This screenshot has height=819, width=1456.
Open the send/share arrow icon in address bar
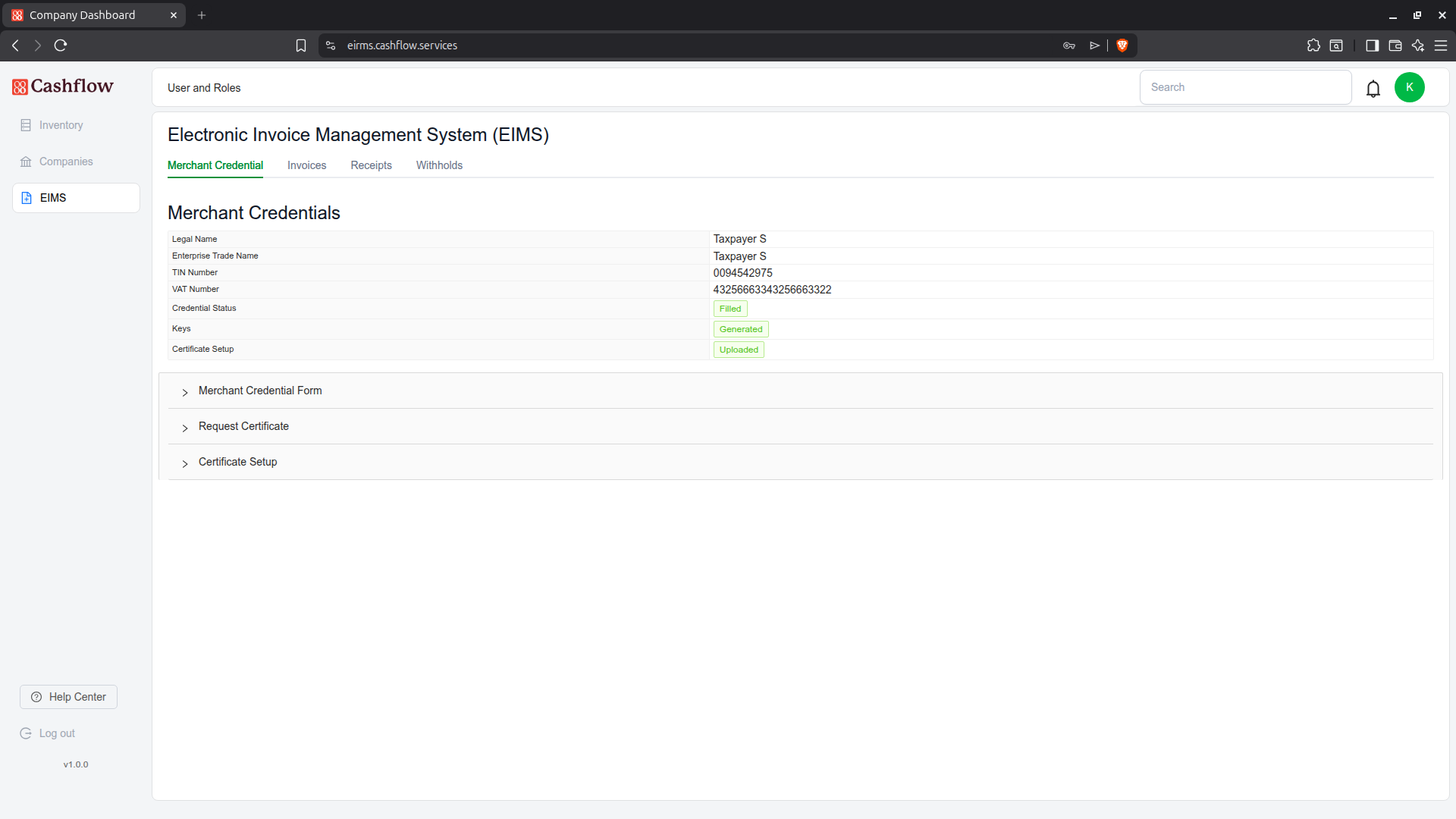tap(1094, 45)
